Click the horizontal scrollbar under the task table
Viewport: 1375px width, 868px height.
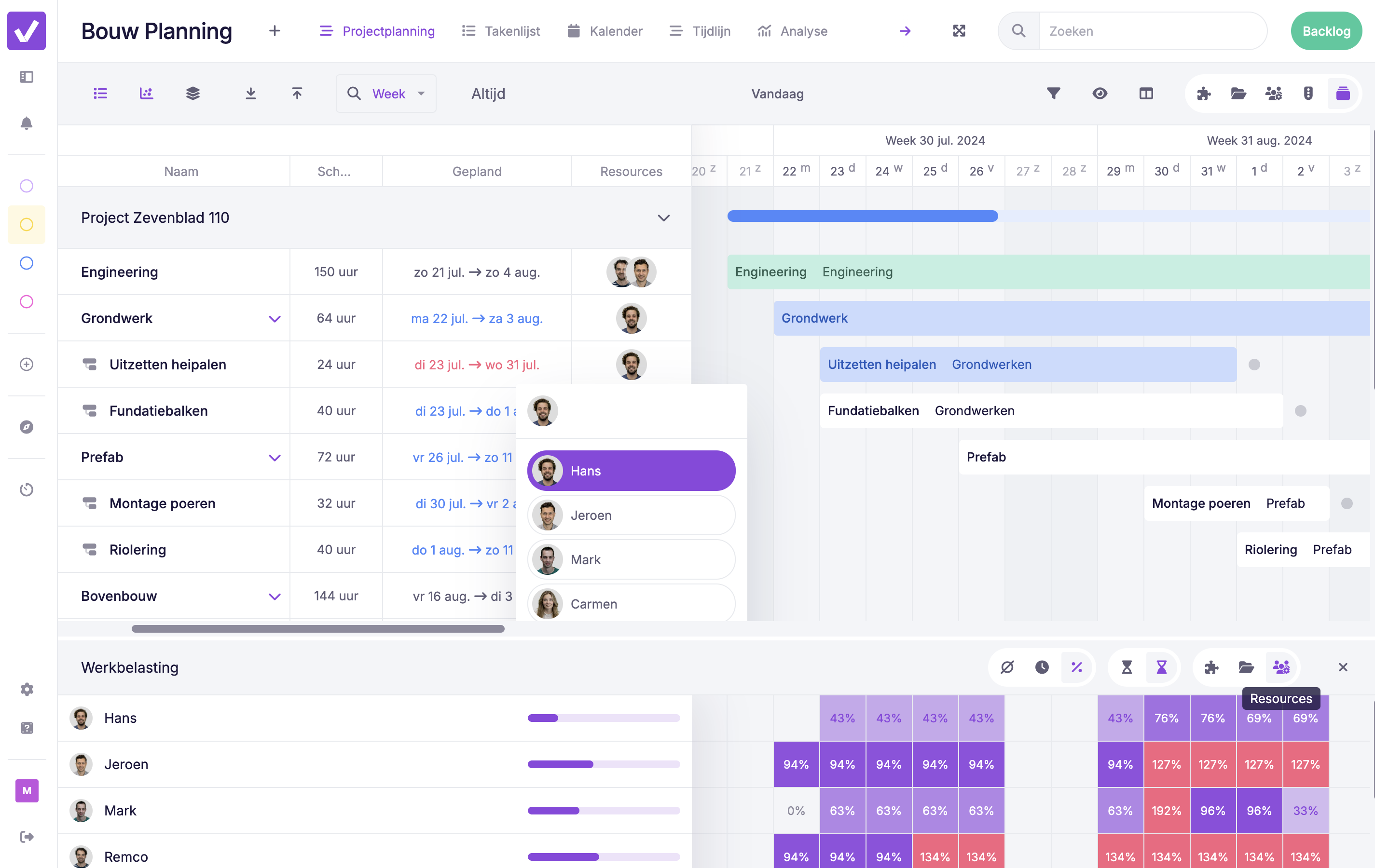(x=318, y=629)
